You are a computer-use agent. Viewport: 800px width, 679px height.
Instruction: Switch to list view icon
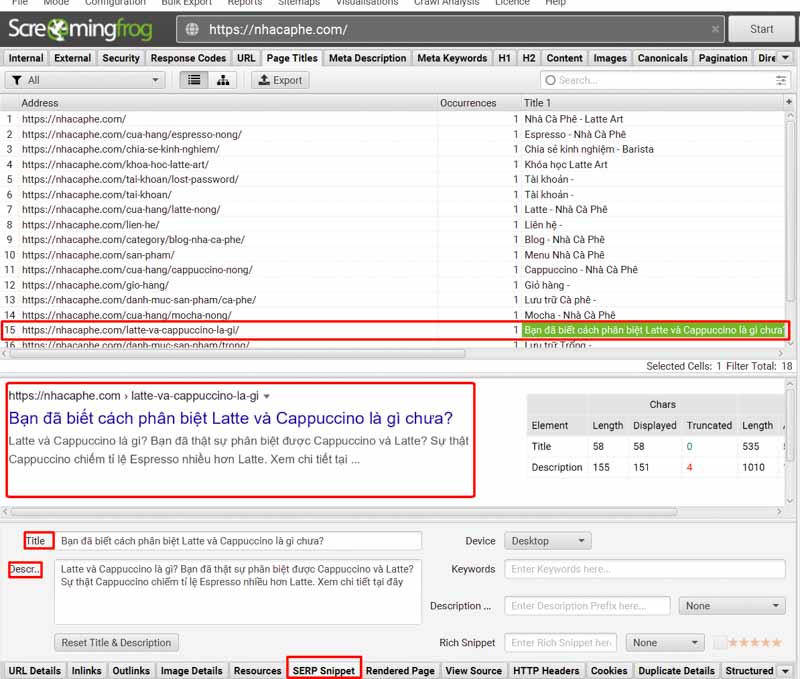[194, 80]
